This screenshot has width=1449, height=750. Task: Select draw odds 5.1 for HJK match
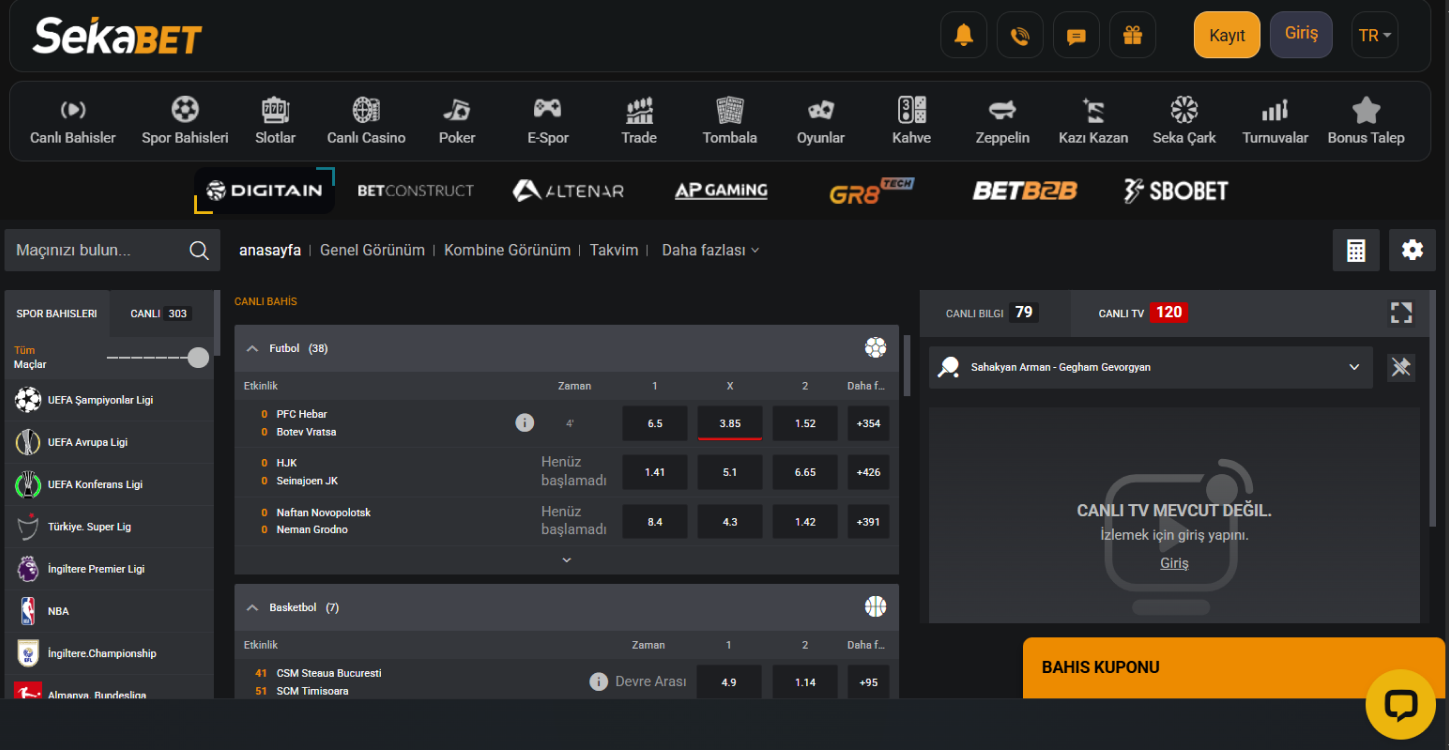click(730, 472)
